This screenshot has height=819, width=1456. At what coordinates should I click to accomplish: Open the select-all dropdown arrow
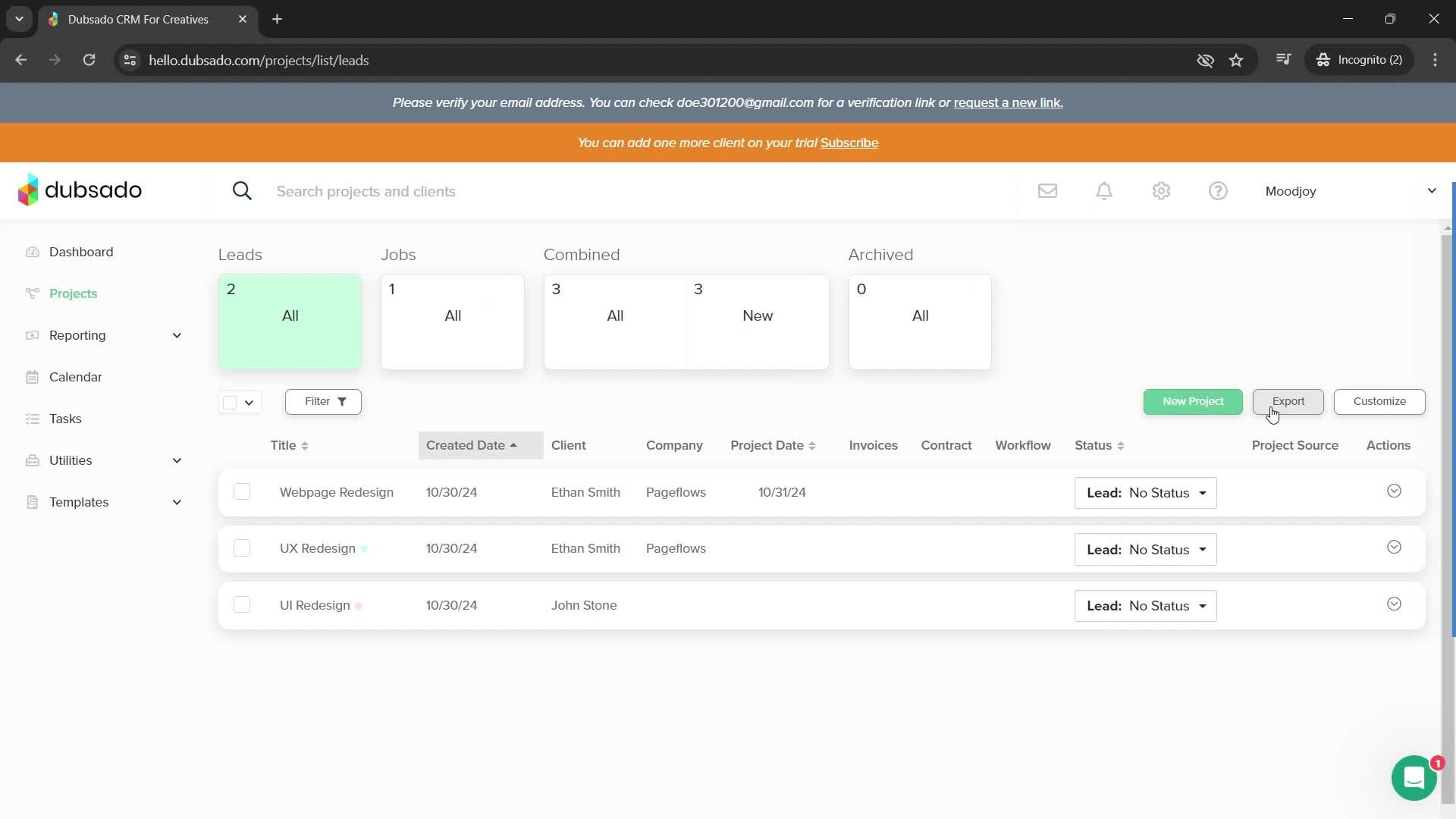pos(249,402)
